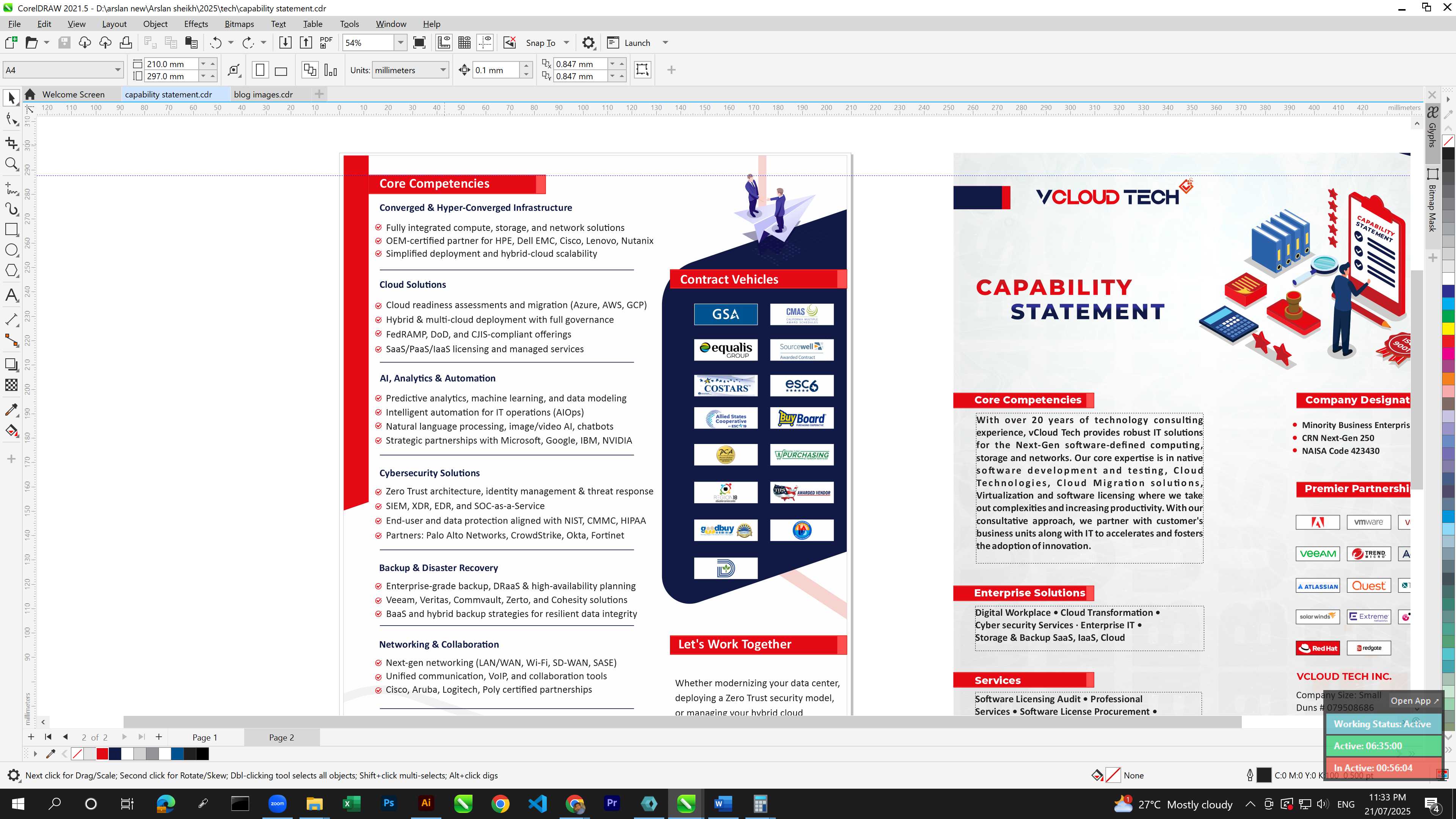
Task: Pick the red swatch in document palette
Action: click(x=102, y=753)
